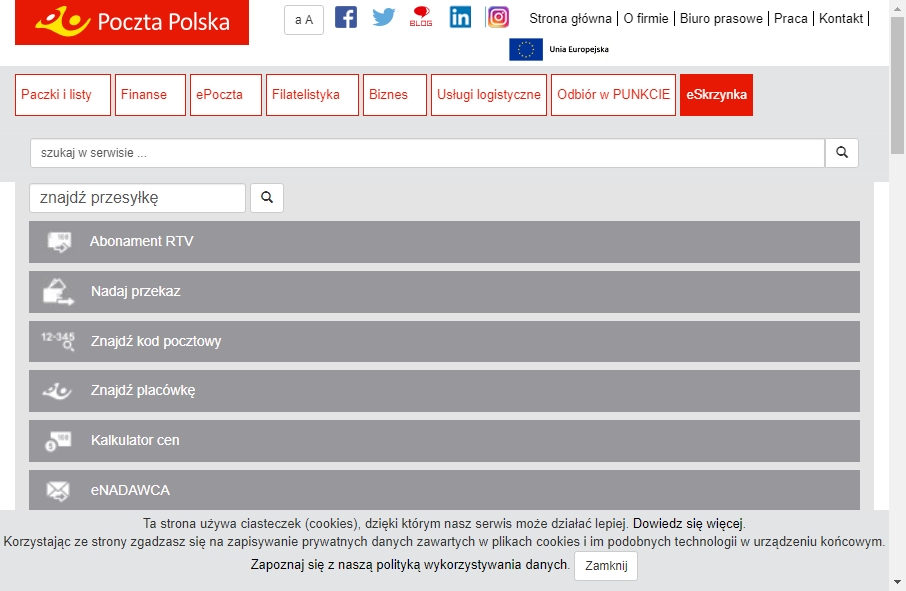
Task: Open the Praca link
Action: tap(790, 18)
